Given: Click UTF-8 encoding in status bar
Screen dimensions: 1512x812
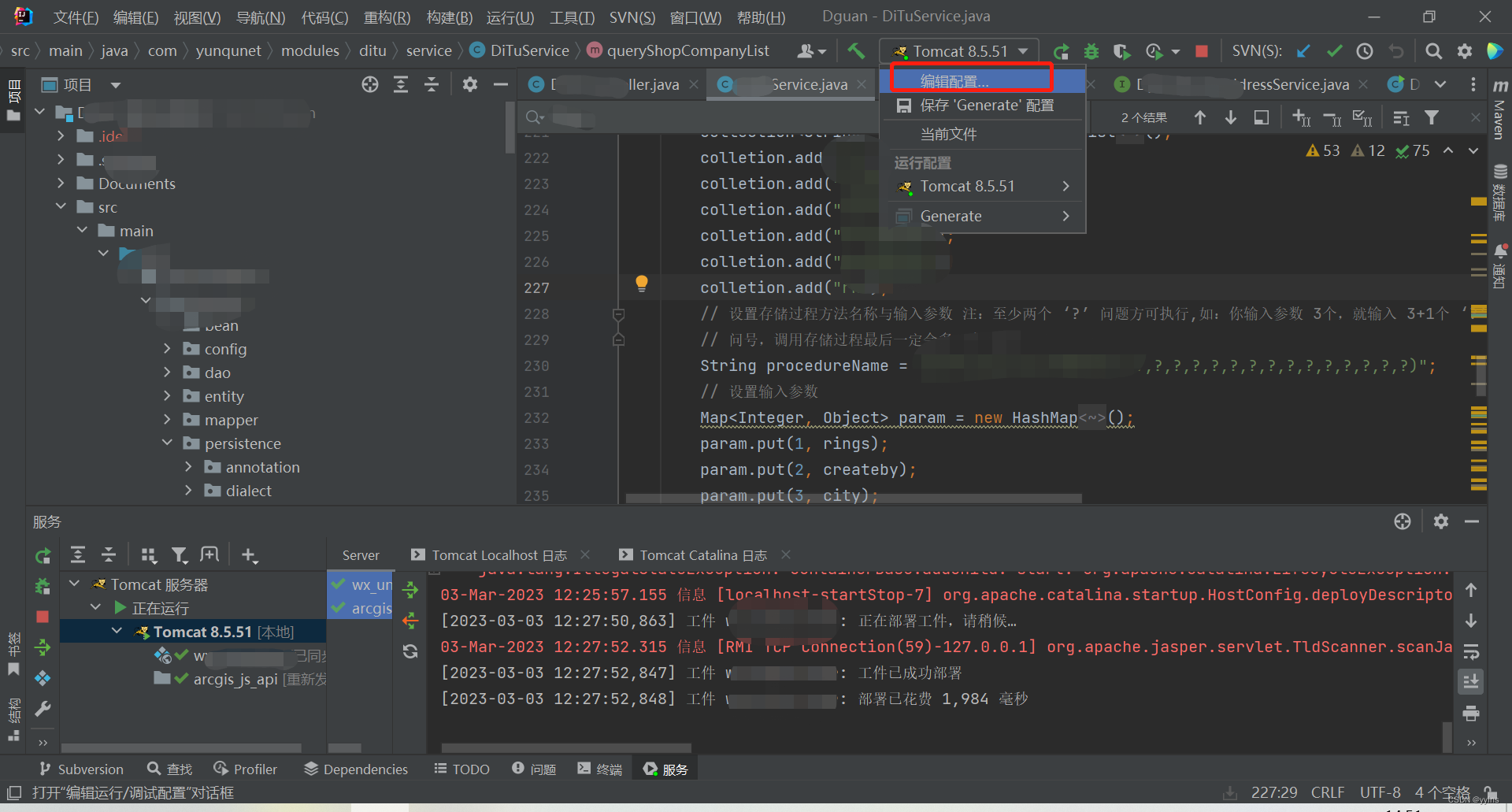Looking at the screenshot, I should coord(1380,792).
